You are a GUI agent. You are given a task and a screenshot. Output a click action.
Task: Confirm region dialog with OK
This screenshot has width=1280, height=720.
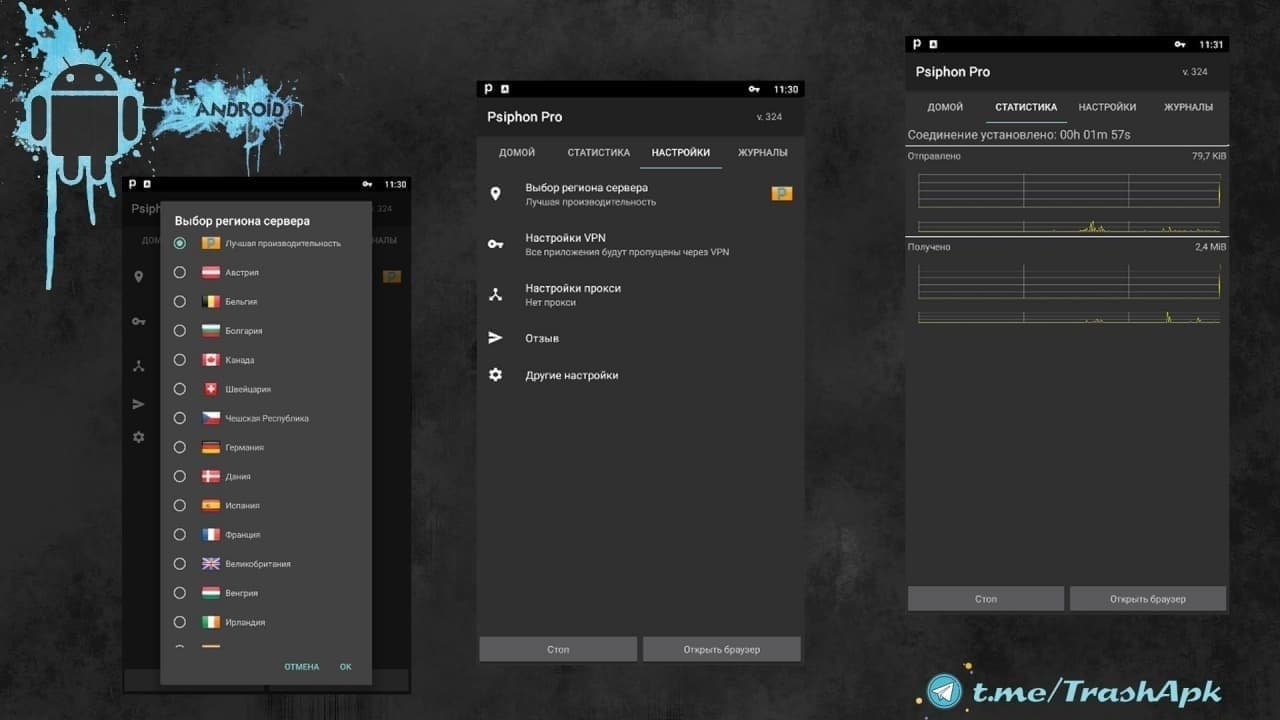(x=346, y=667)
